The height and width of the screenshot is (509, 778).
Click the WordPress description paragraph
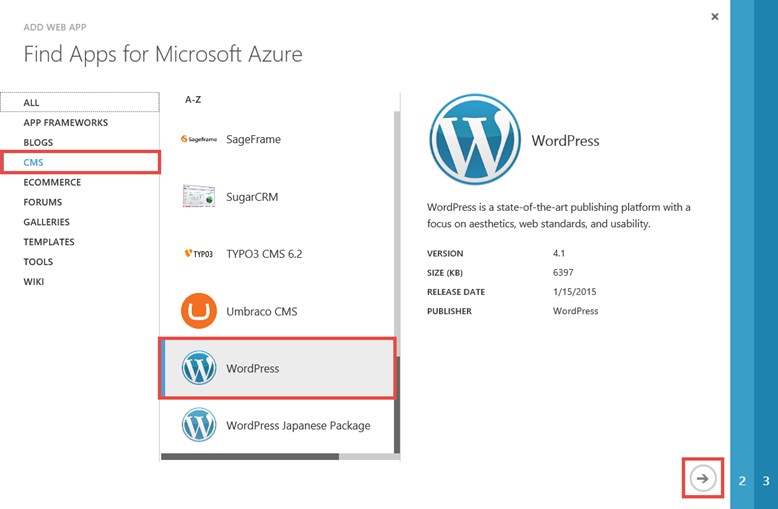coord(559,215)
